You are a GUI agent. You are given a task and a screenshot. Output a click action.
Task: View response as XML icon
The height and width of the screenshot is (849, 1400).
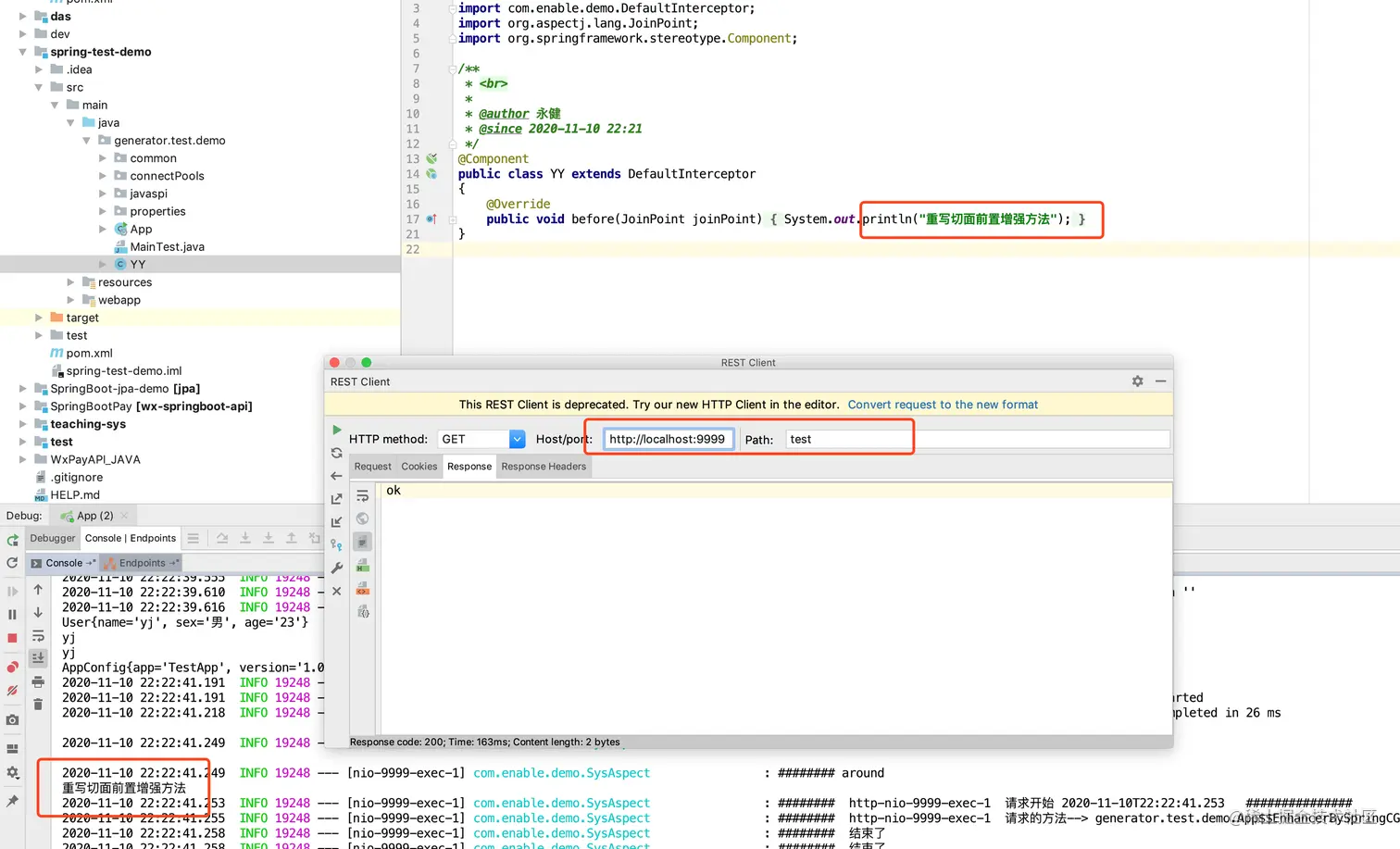(363, 588)
